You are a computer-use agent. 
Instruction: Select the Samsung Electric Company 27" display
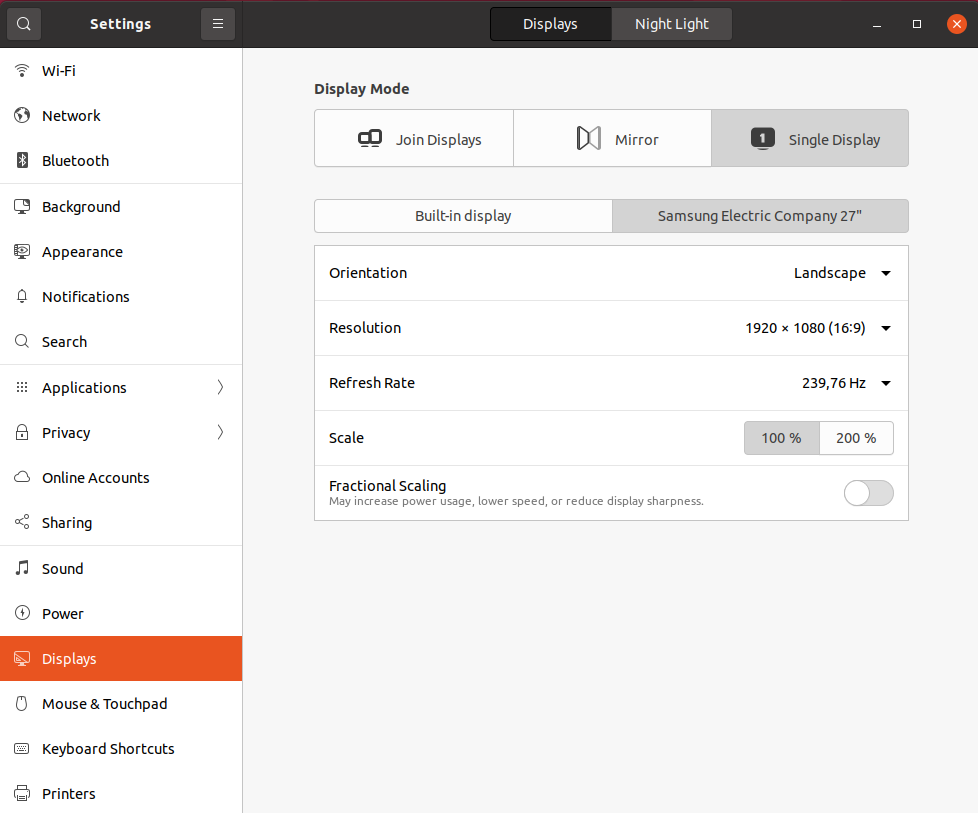[x=760, y=215]
